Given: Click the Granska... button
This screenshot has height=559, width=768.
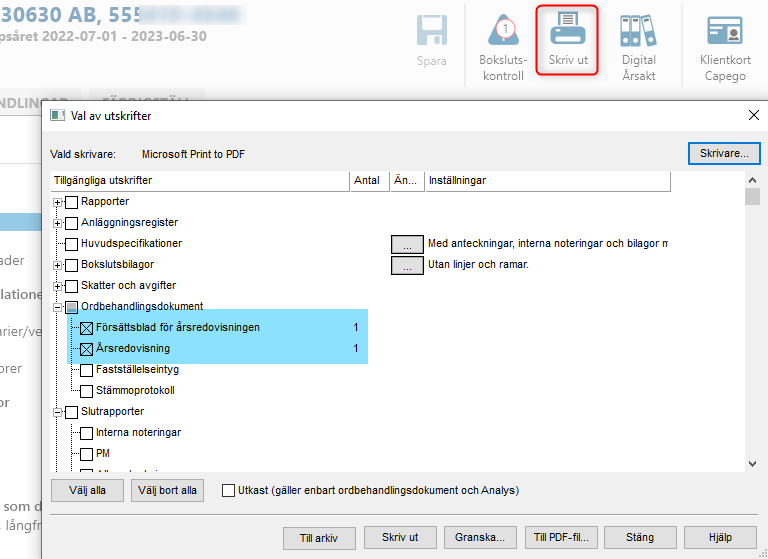Looking at the screenshot, I should click(480, 537).
